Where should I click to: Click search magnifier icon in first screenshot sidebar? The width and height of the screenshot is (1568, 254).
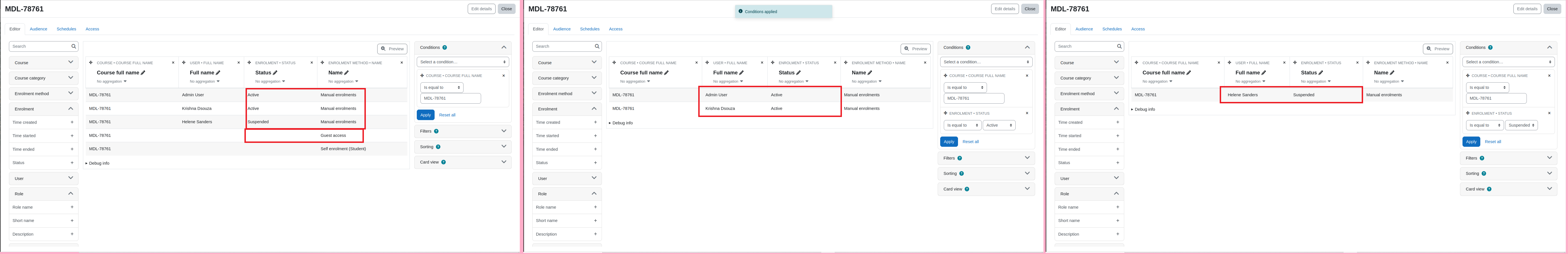pos(74,46)
